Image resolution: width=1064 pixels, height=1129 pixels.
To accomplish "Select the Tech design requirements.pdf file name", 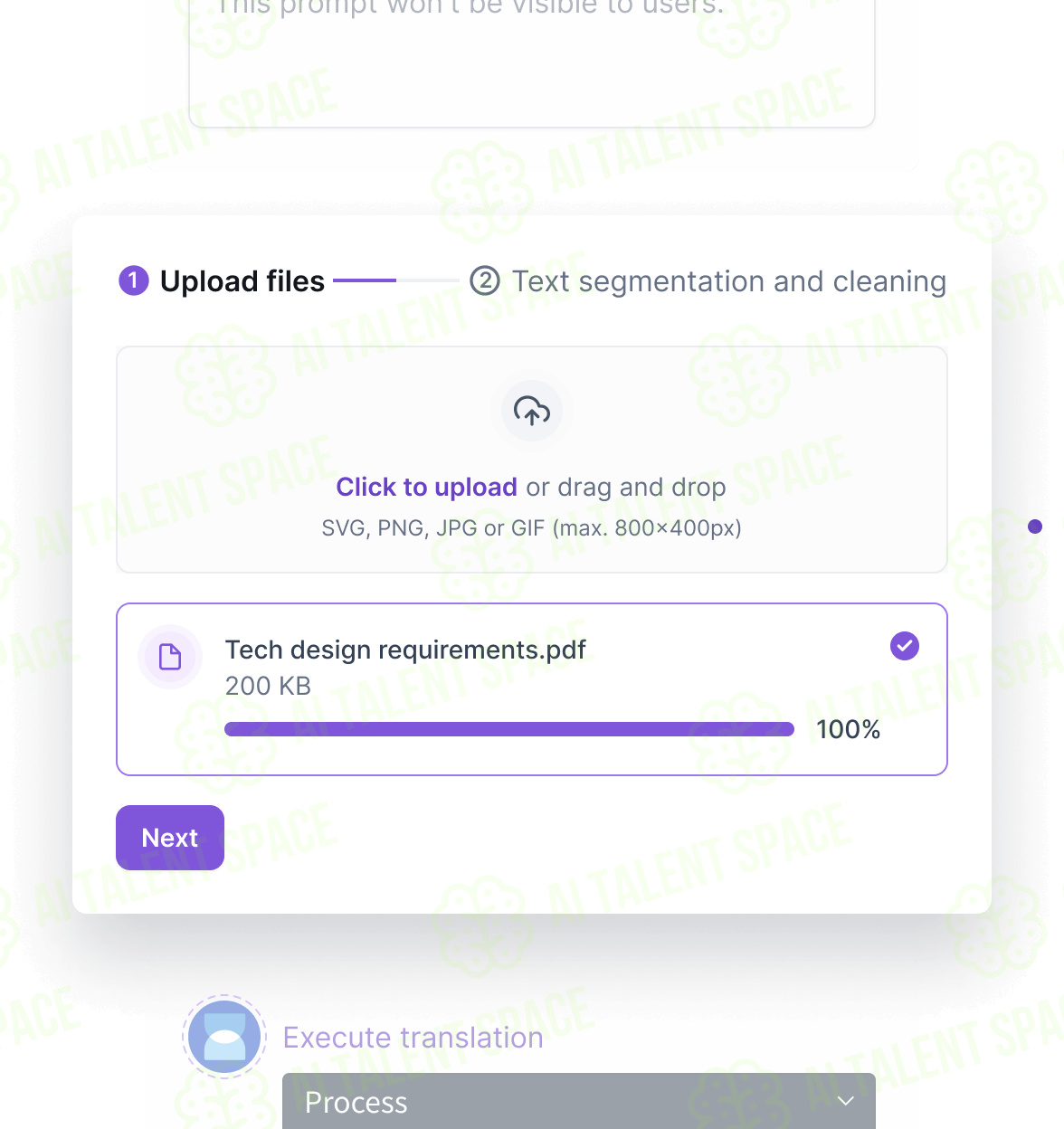I will (405, 650).
